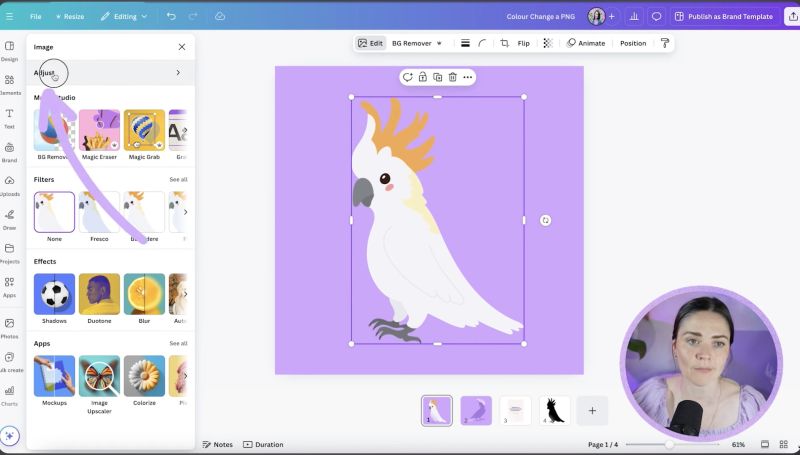Select page 2 thumbnail
This screenshot has height=455, width=800.
click(476, 411)
